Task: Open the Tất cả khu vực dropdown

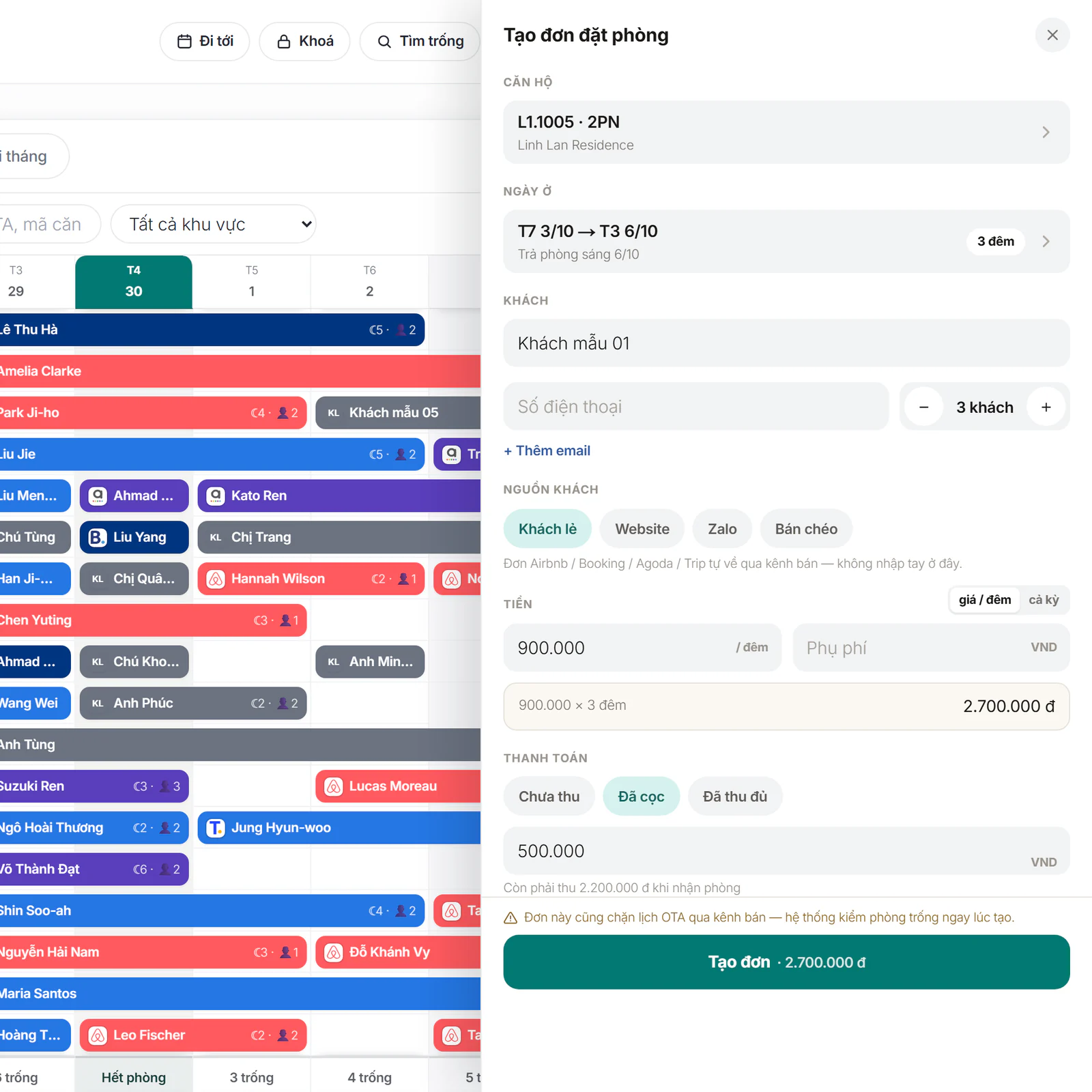Action: point(214,224)
